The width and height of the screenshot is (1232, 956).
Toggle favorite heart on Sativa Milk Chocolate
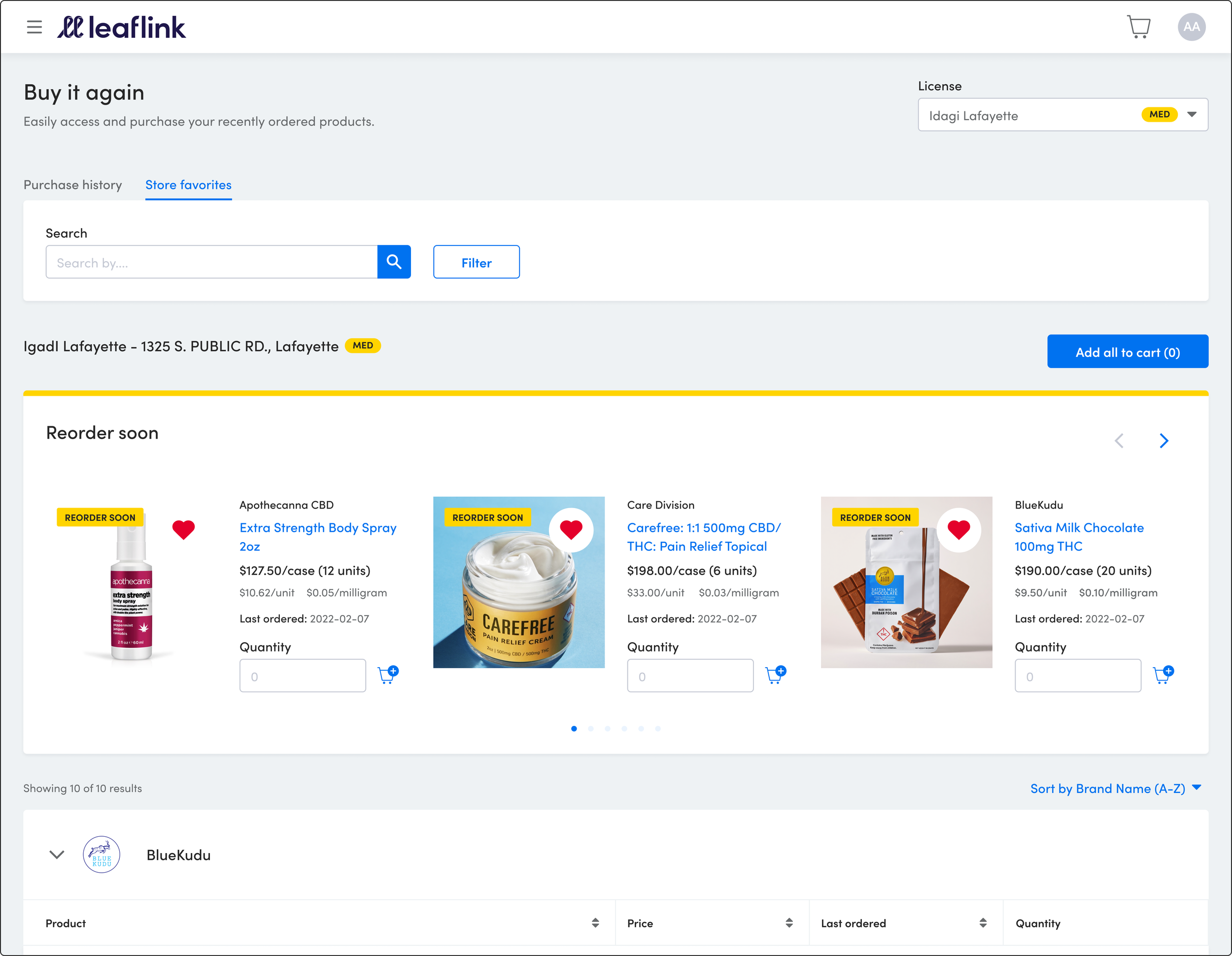pos(958,529)
